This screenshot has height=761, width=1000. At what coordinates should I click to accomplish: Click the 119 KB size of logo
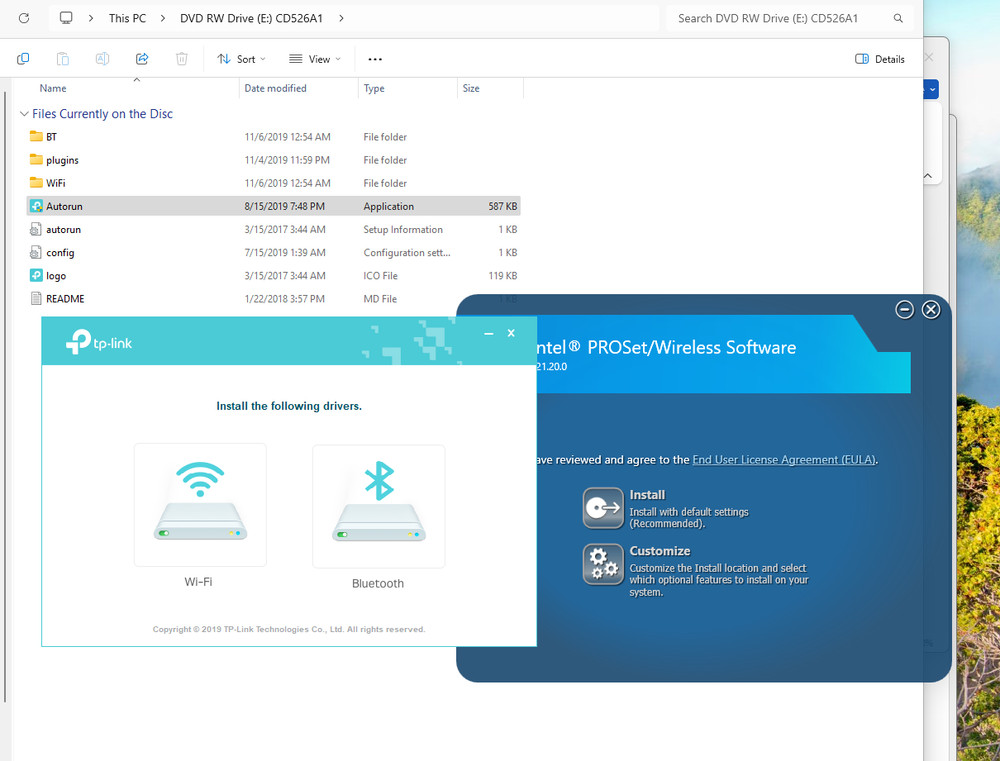click(503, 276)
